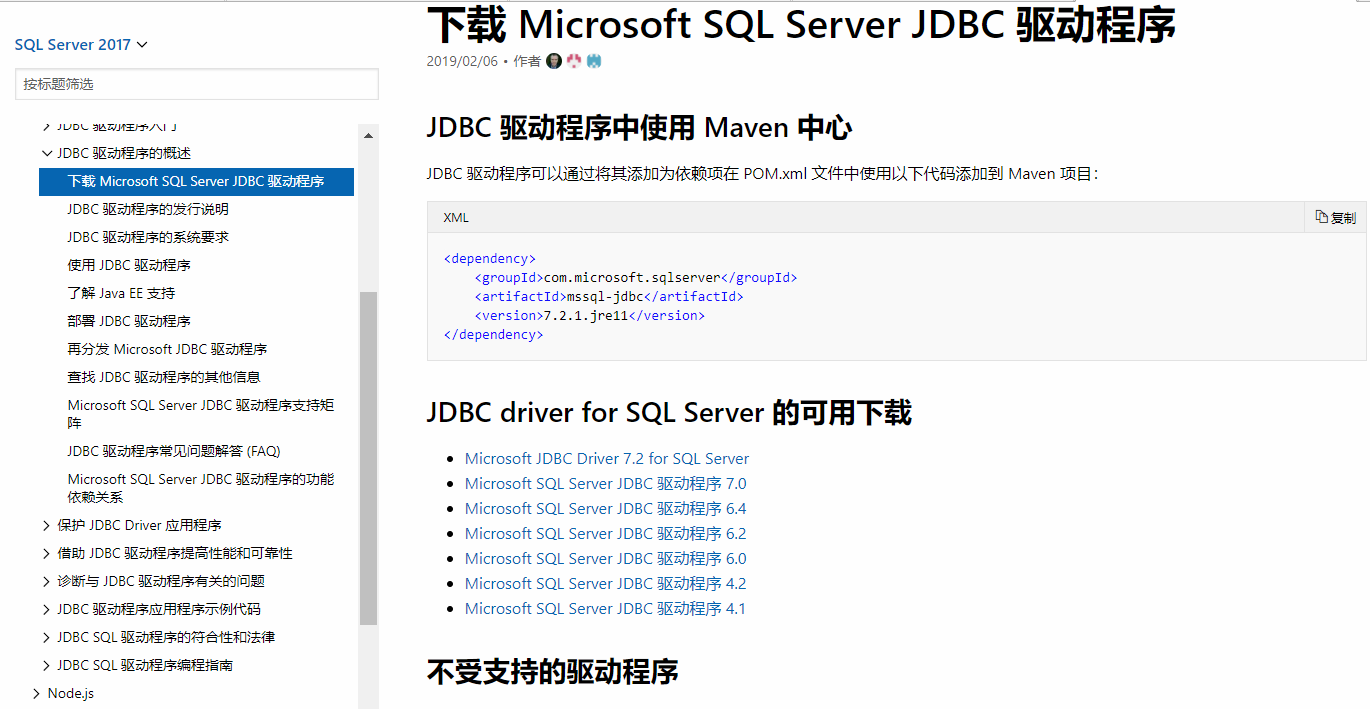Open JDBC 驱动程序常见问题解答 (FAQ) item

tap(174, 451)
